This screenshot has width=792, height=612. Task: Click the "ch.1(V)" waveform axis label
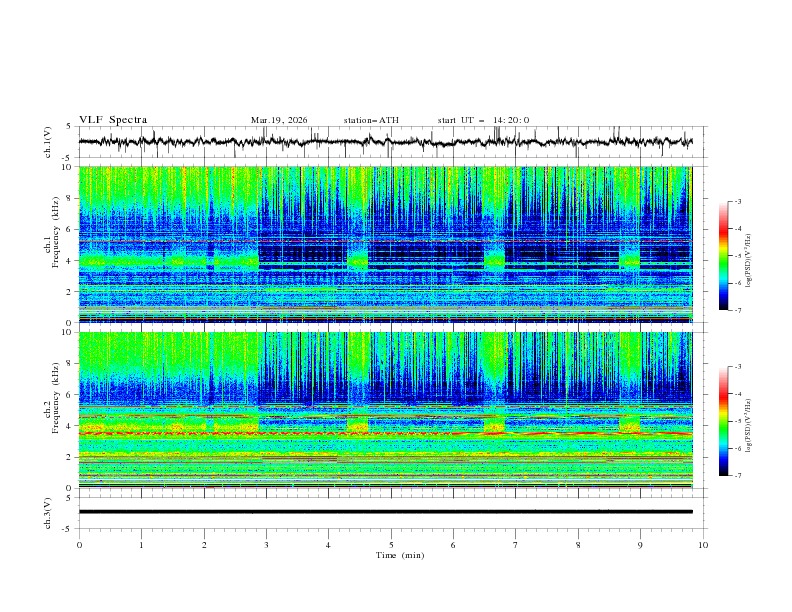[x=48, y=142]
